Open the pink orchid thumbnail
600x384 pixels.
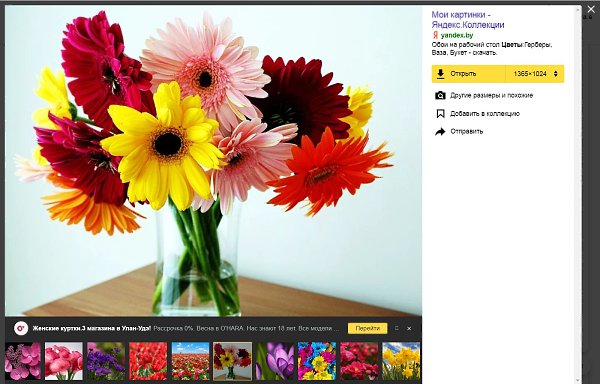coord(23,361)
